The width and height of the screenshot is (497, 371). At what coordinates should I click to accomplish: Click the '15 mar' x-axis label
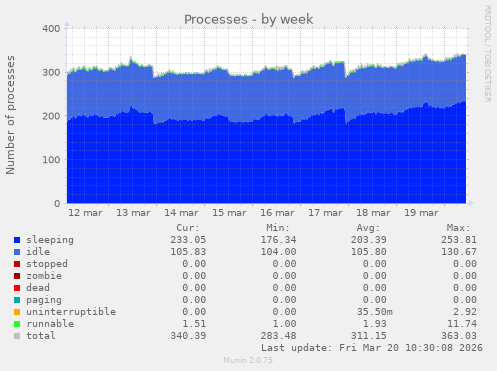[x=229, y=213]
